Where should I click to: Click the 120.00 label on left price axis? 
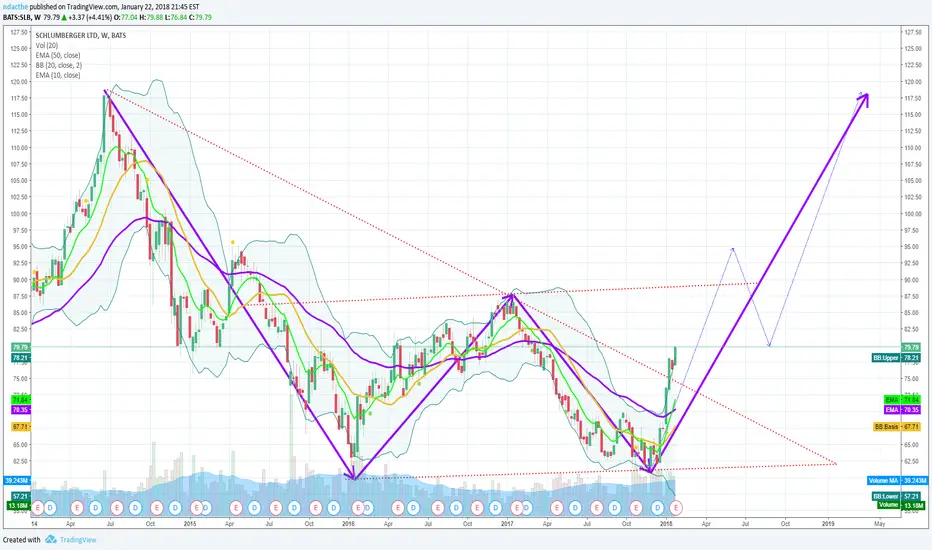(19, 81)
